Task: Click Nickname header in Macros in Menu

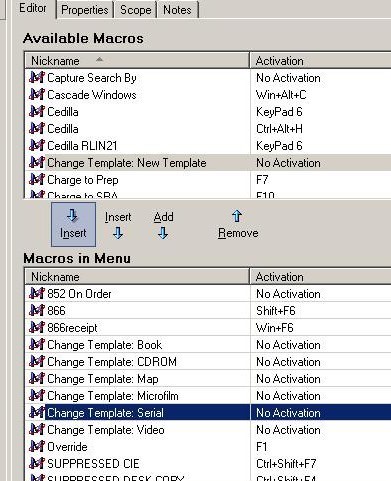Action: coord(137,277)
